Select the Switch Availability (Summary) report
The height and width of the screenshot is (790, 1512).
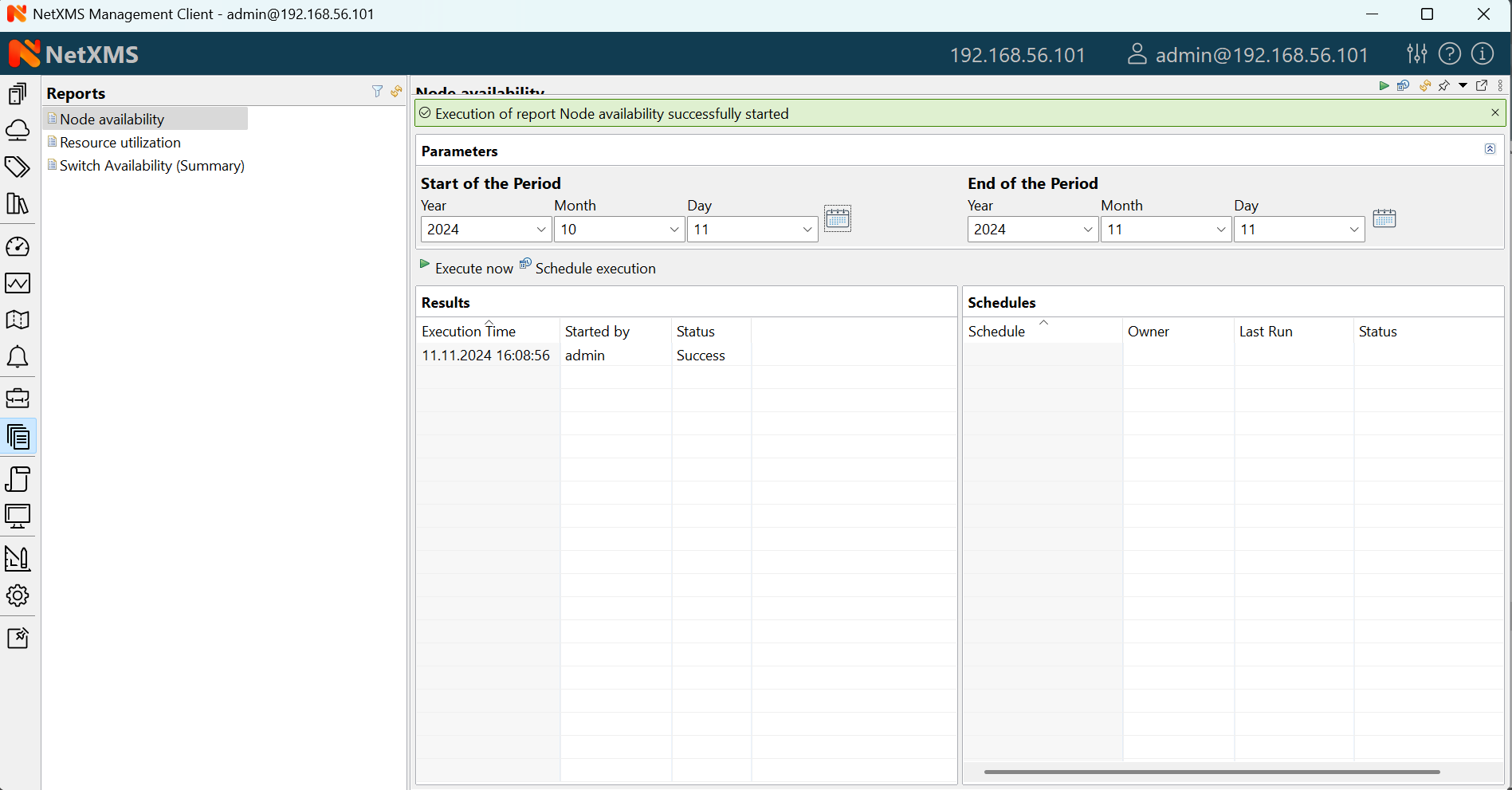tap(151, 166)
